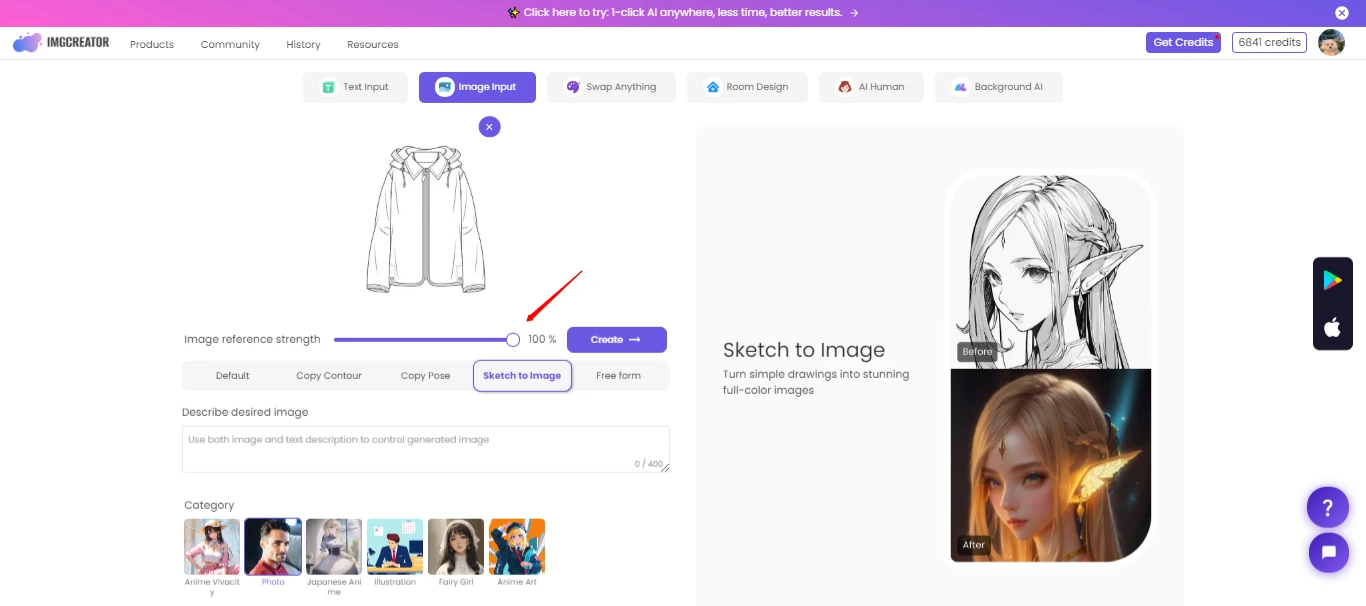Switch to the AI Human tab
Screen dimensions: 1366x606
[x=871, y=87]
